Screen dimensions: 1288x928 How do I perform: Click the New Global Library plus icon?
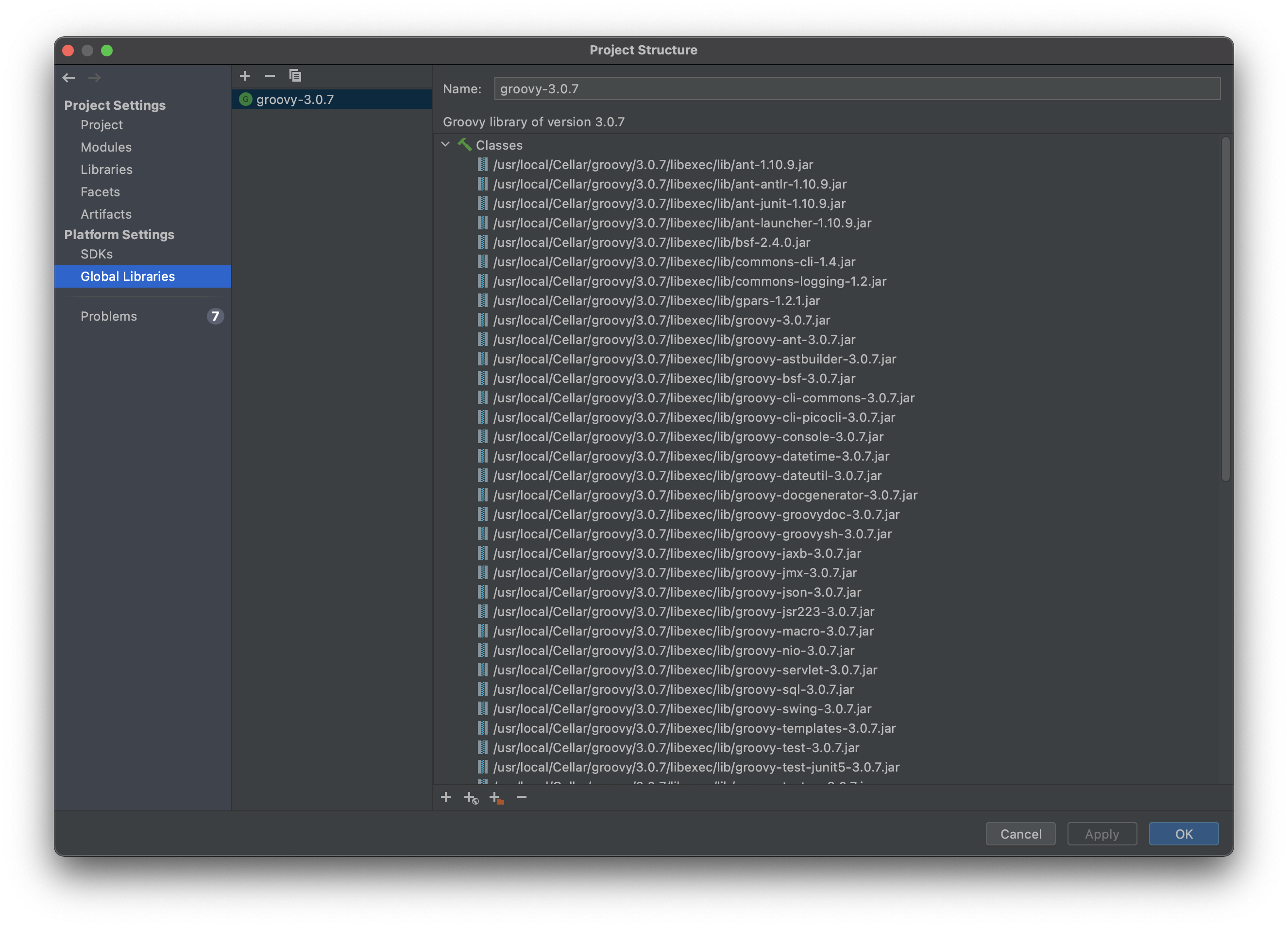(245, 76)
